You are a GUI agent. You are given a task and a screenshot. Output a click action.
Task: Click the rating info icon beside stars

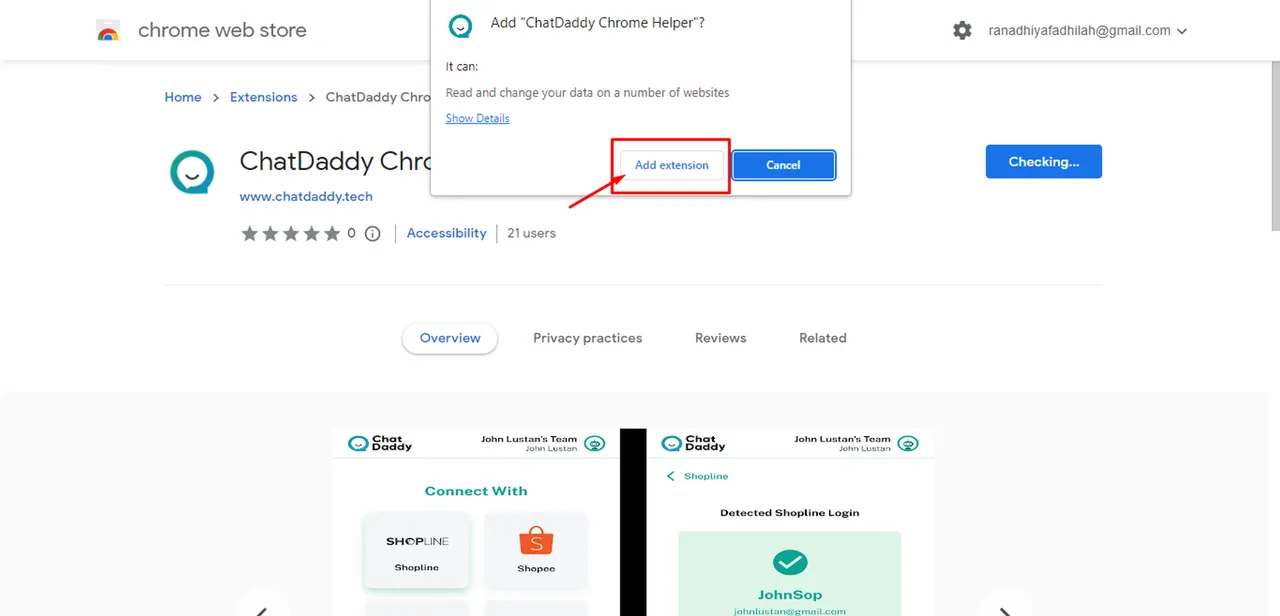[373, 234]
